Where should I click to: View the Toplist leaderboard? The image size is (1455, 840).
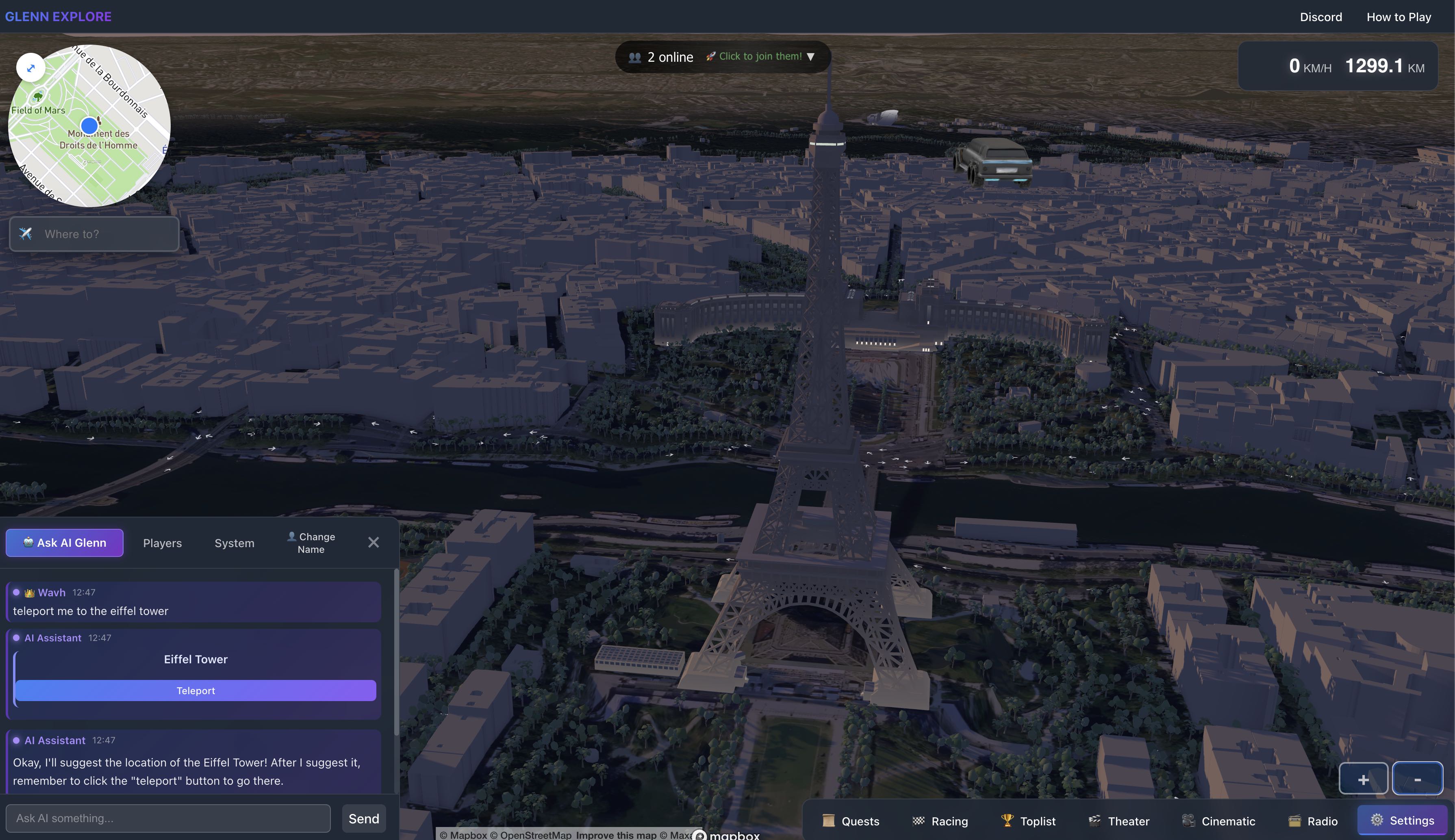coord(1029,821)
